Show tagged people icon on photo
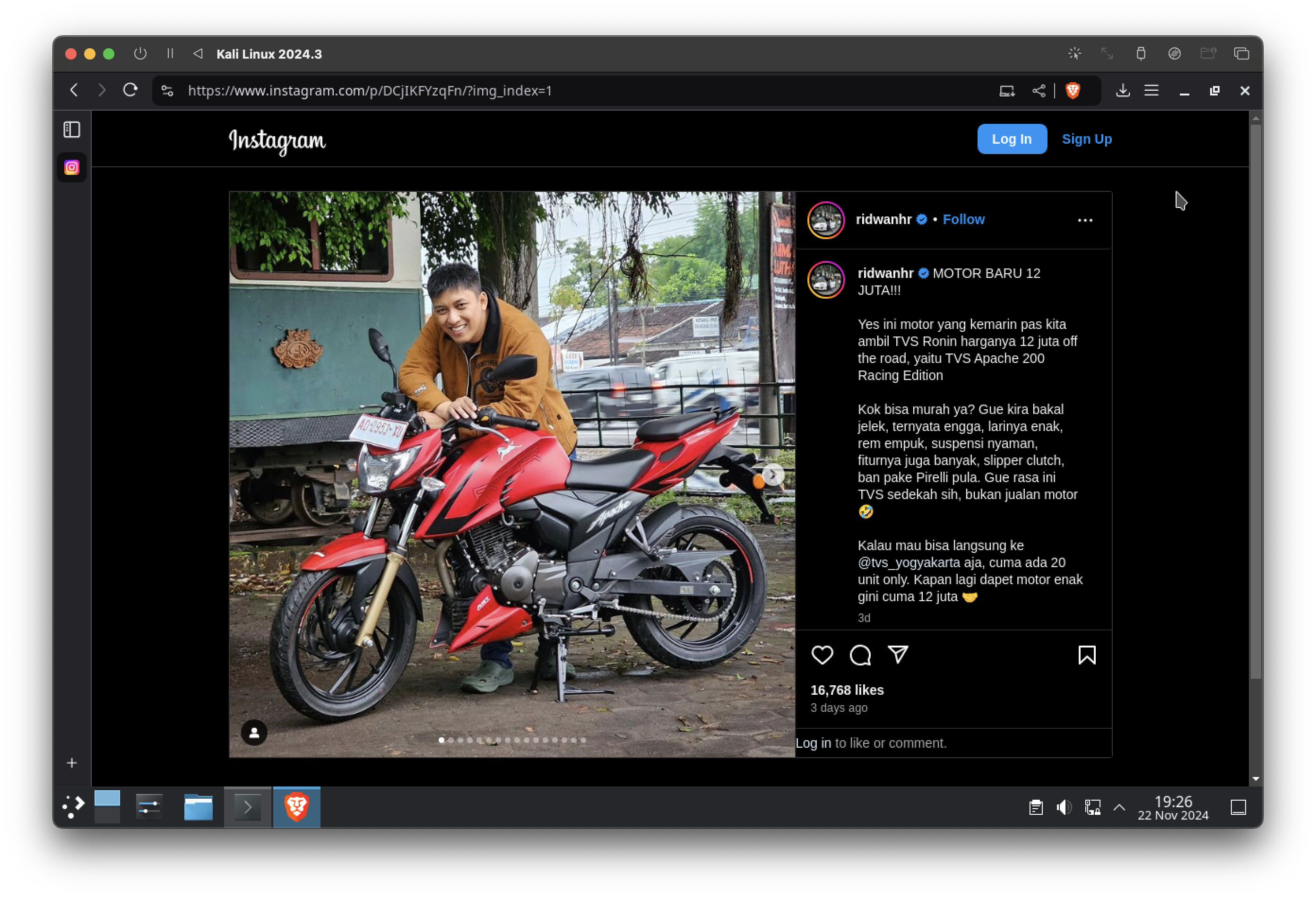 (x=254, y=733)
